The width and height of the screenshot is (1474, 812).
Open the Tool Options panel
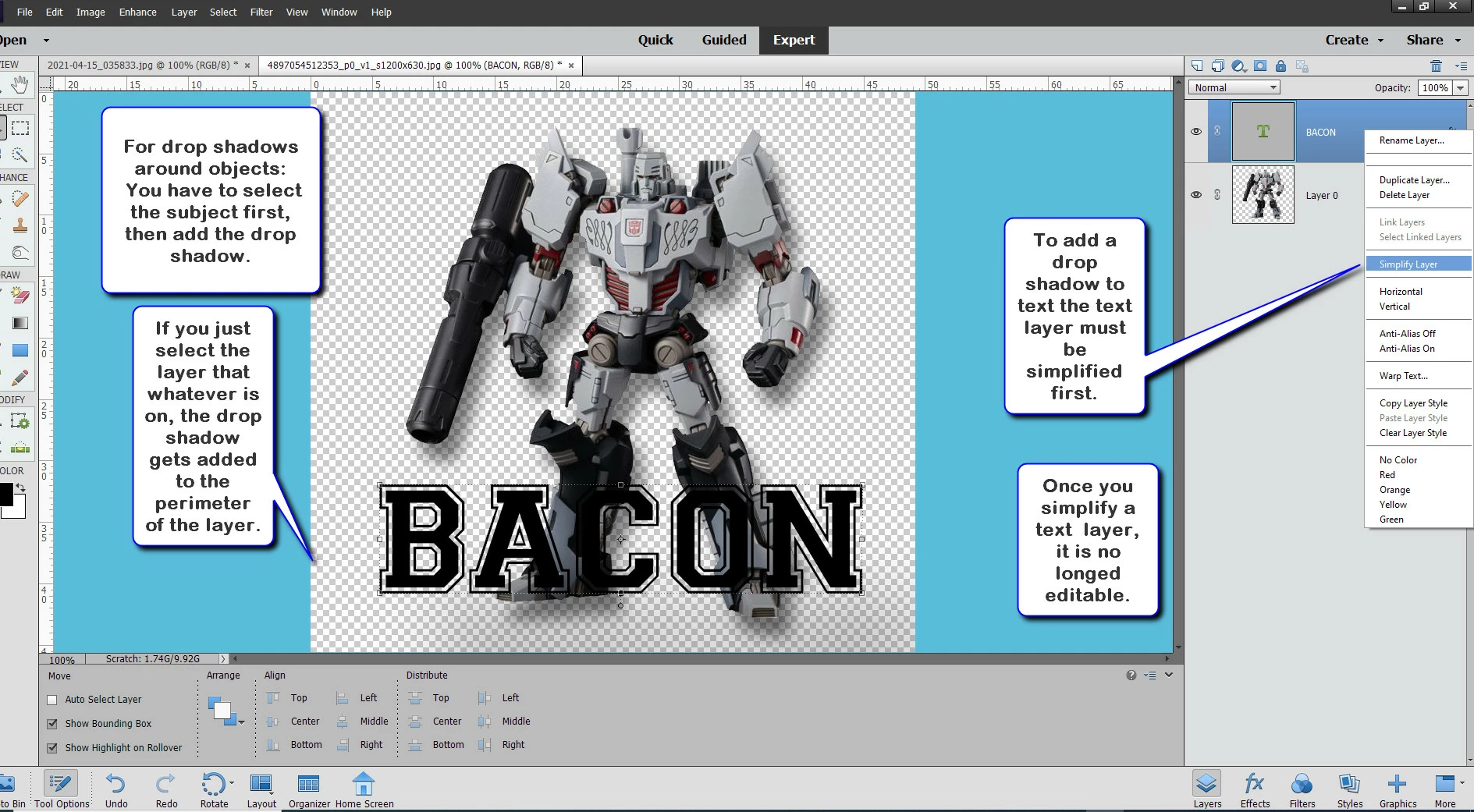coord(62,790)
